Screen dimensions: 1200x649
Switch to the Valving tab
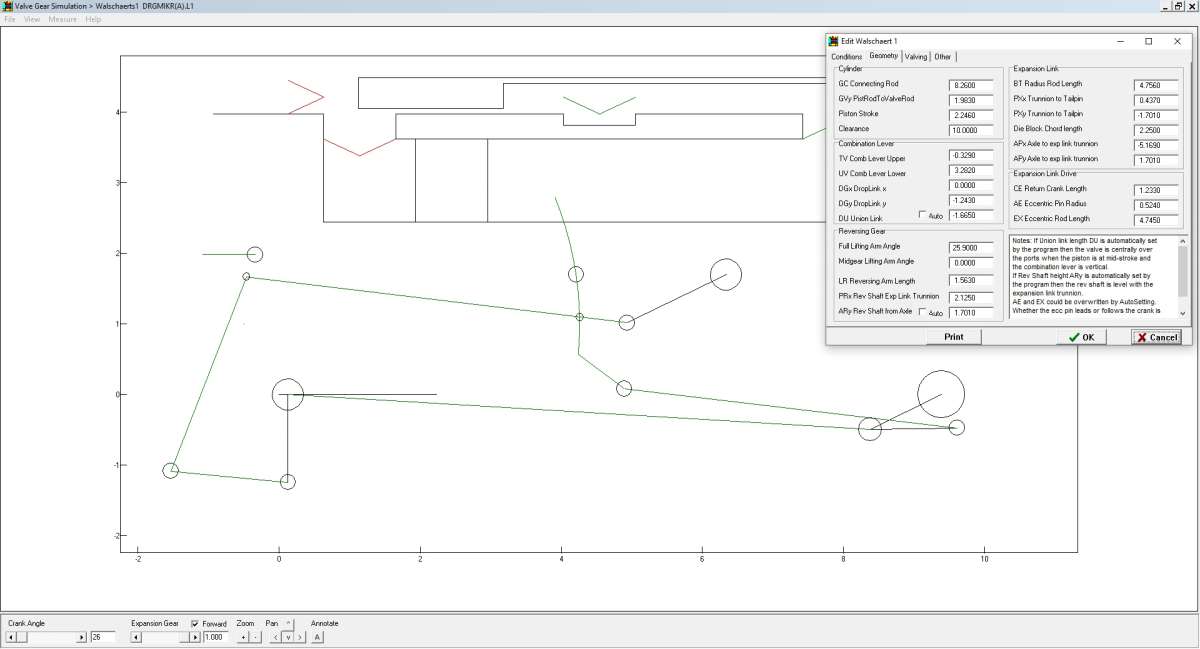[916, 57]
